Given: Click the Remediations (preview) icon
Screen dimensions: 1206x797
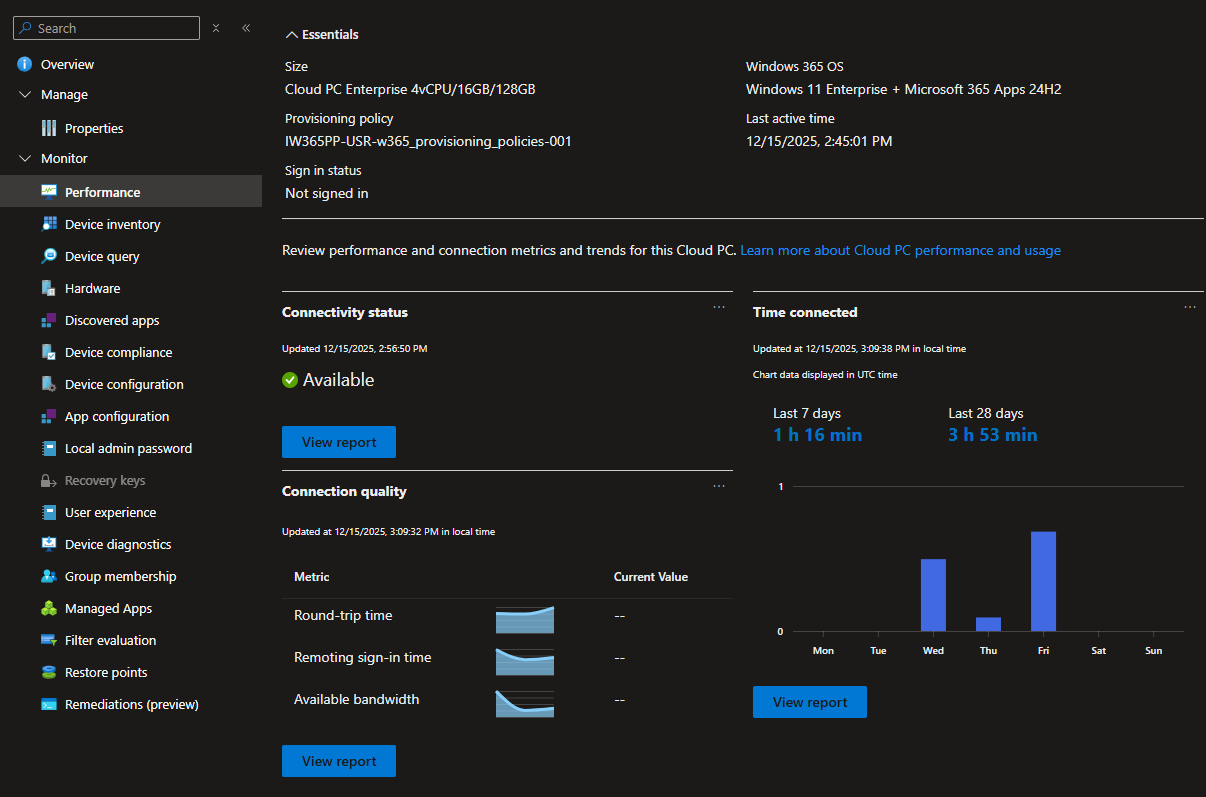Looking at the screenshot, I should pos(49,704).
